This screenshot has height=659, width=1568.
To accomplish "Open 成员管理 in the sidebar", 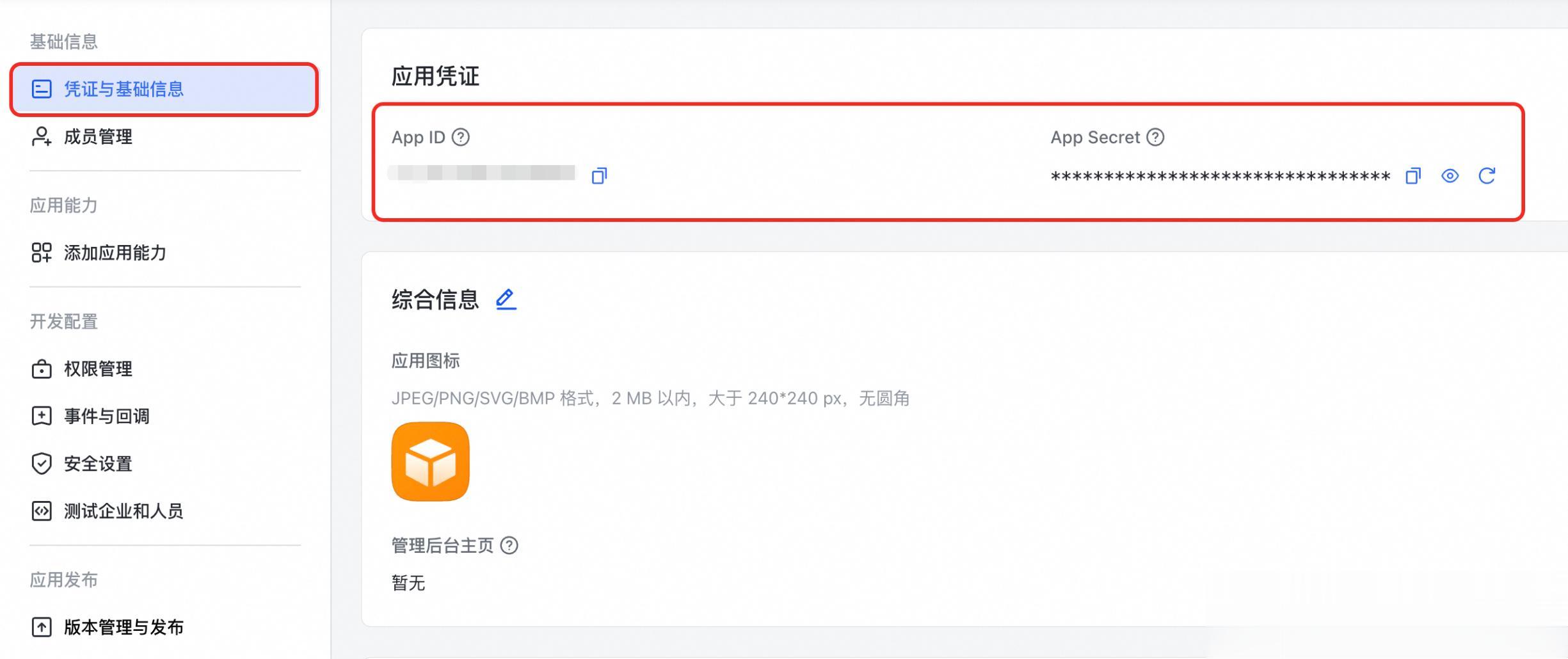I will 98,136.
